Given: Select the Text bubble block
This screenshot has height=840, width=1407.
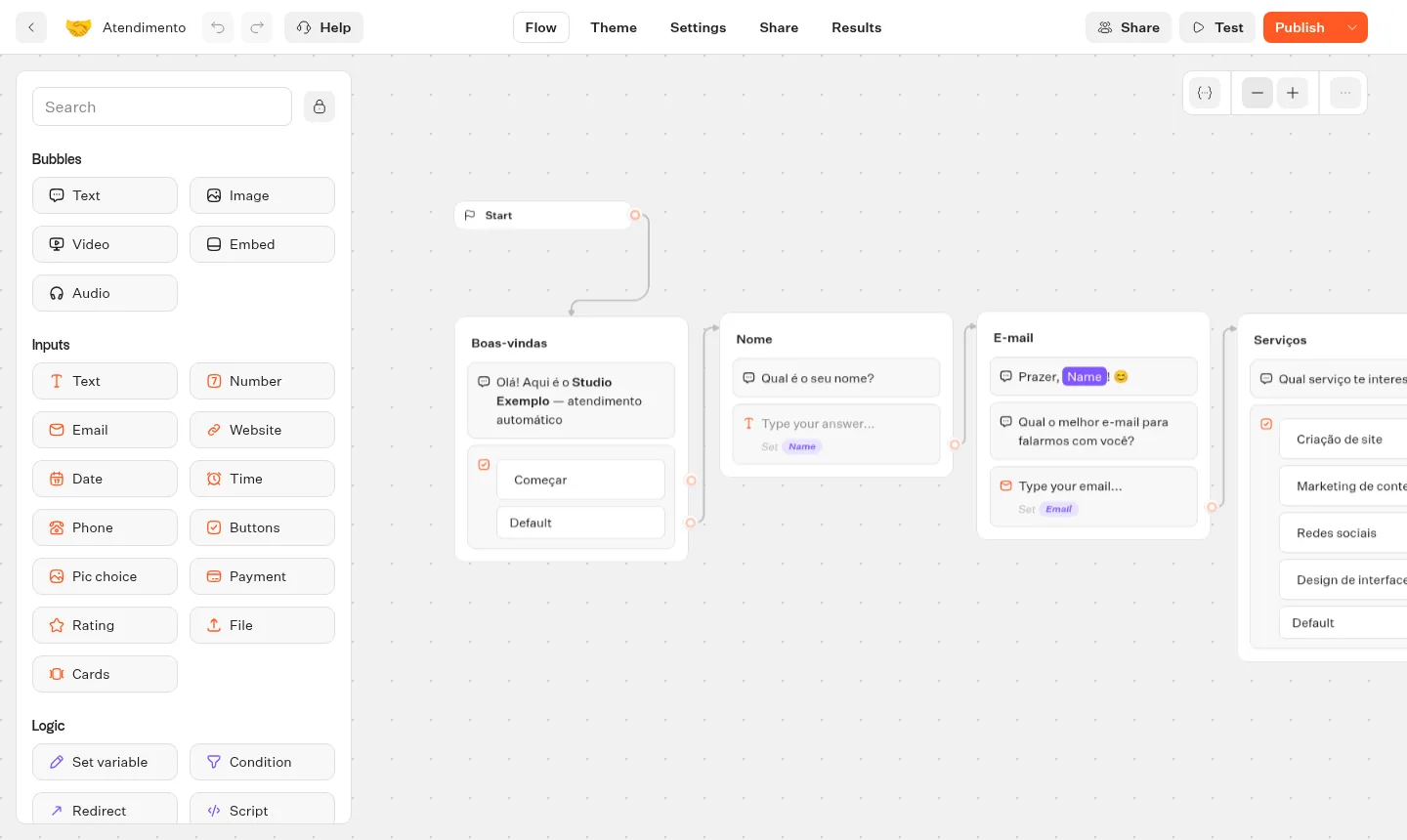Looking at the screenshot, I should pyautogui.click(x=105, y=195).
